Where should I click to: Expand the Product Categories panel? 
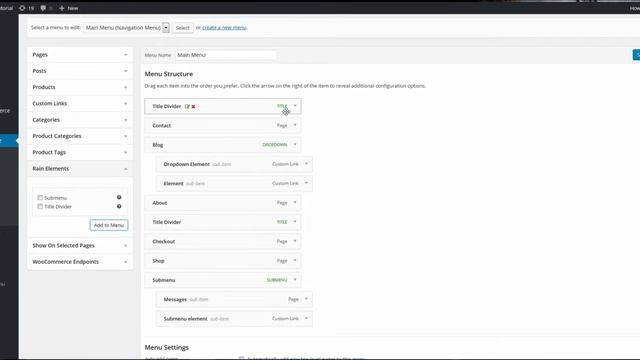click(x=80, y=136)
